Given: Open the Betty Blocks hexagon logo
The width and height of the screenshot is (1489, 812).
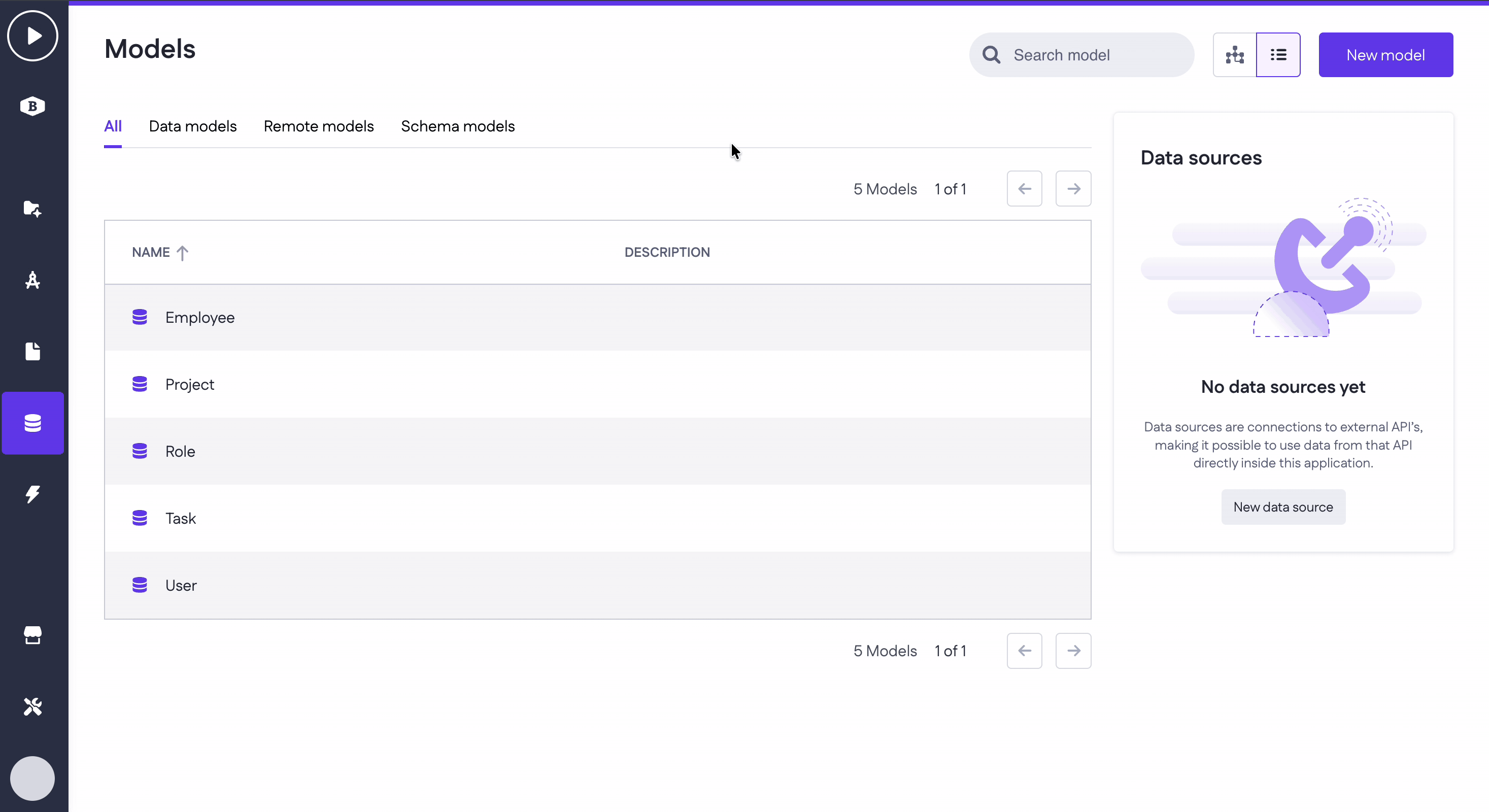Looking at the screenshot, I should click(x=33, y=107).
